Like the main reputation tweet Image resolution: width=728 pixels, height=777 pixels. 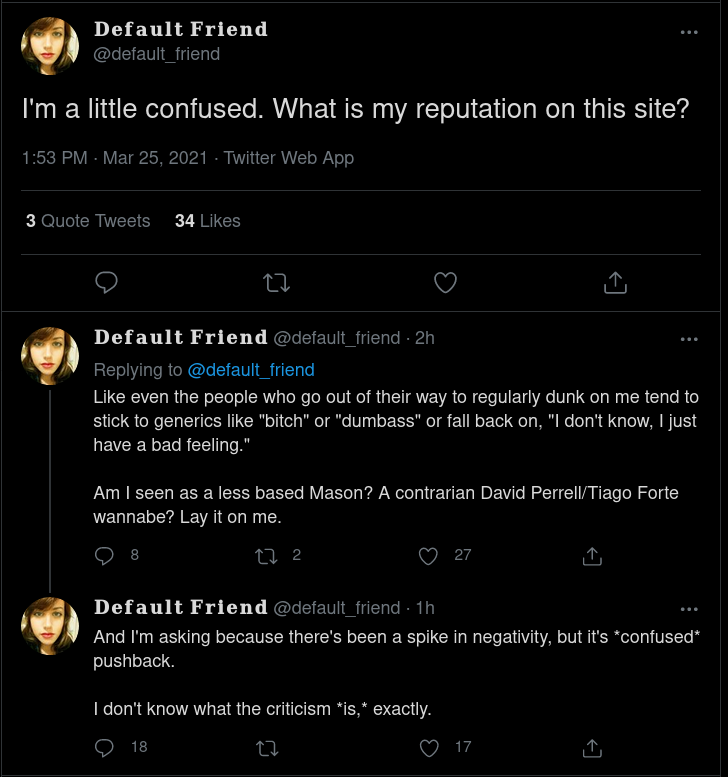[446, 283]
